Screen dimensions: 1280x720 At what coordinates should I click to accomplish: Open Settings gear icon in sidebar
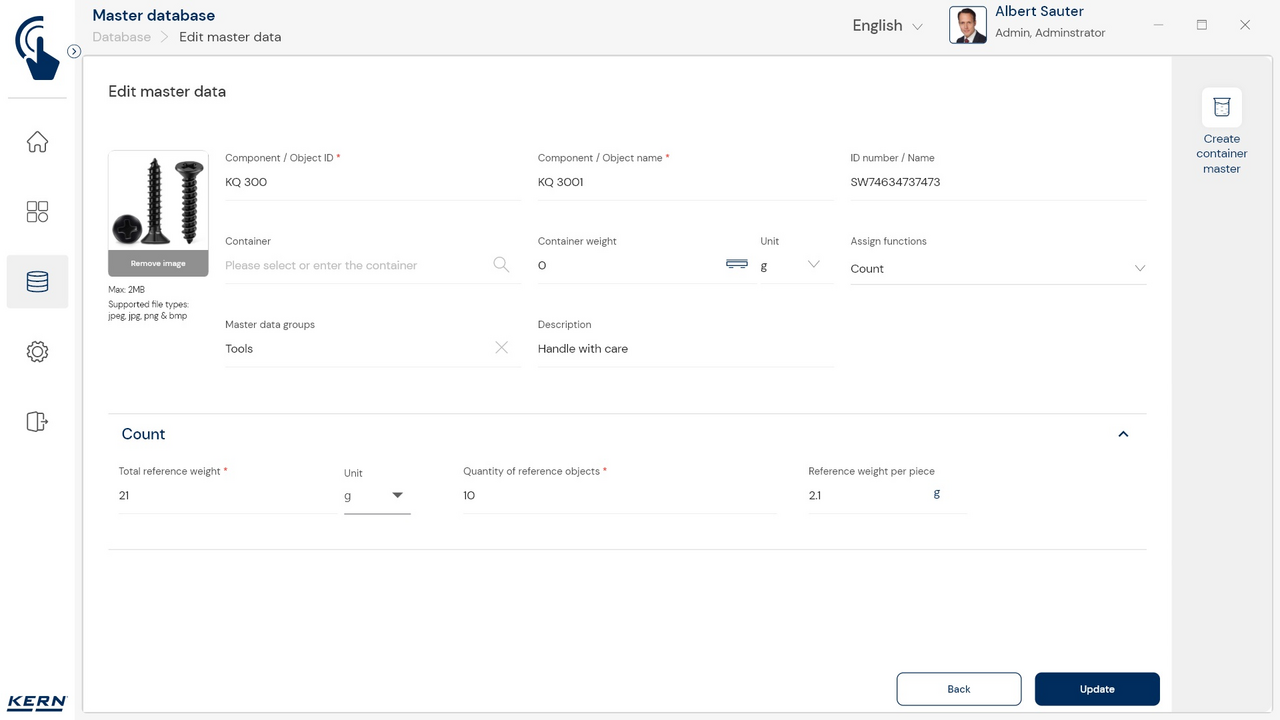(x=37, y=352)
